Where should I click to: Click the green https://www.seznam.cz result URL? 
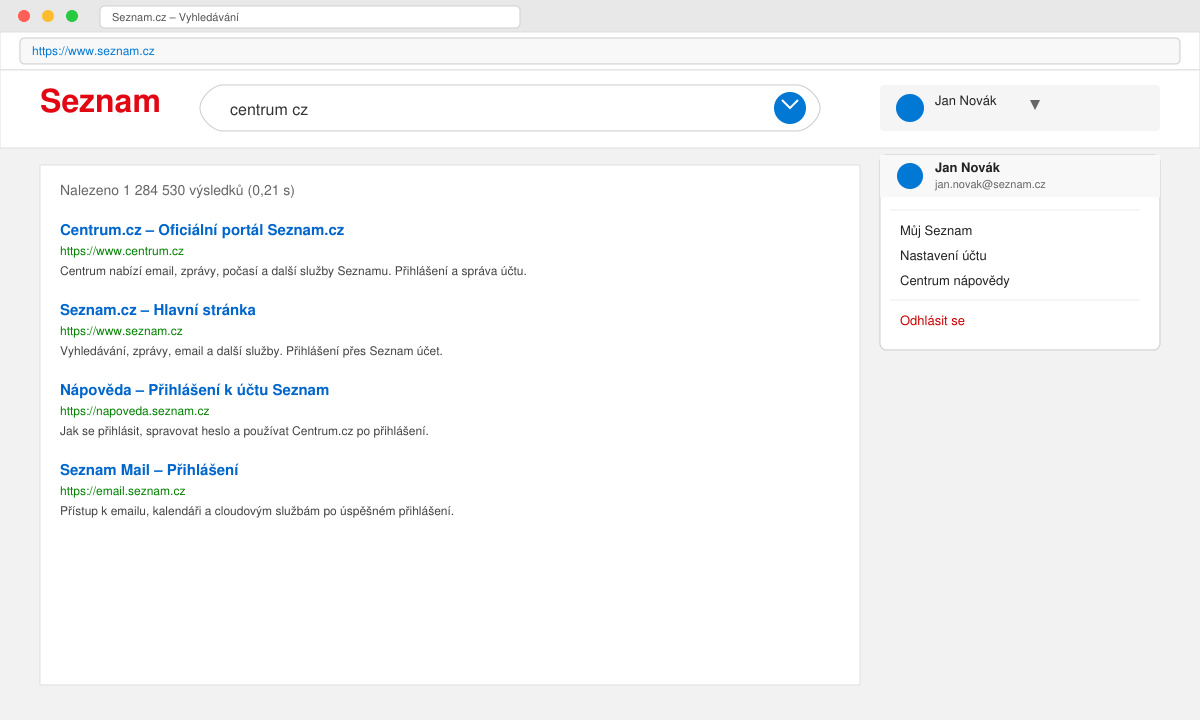pyautogui.click(x=121, y=331)
